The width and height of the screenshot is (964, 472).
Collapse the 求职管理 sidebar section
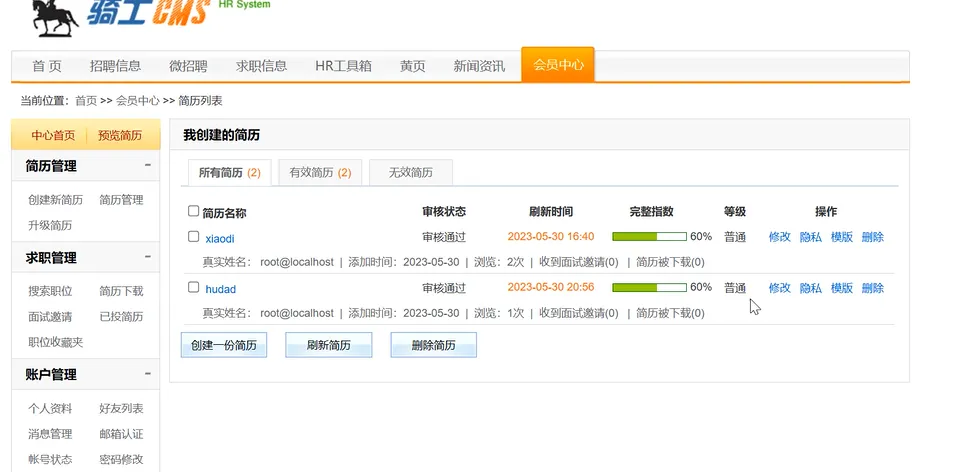148,258
